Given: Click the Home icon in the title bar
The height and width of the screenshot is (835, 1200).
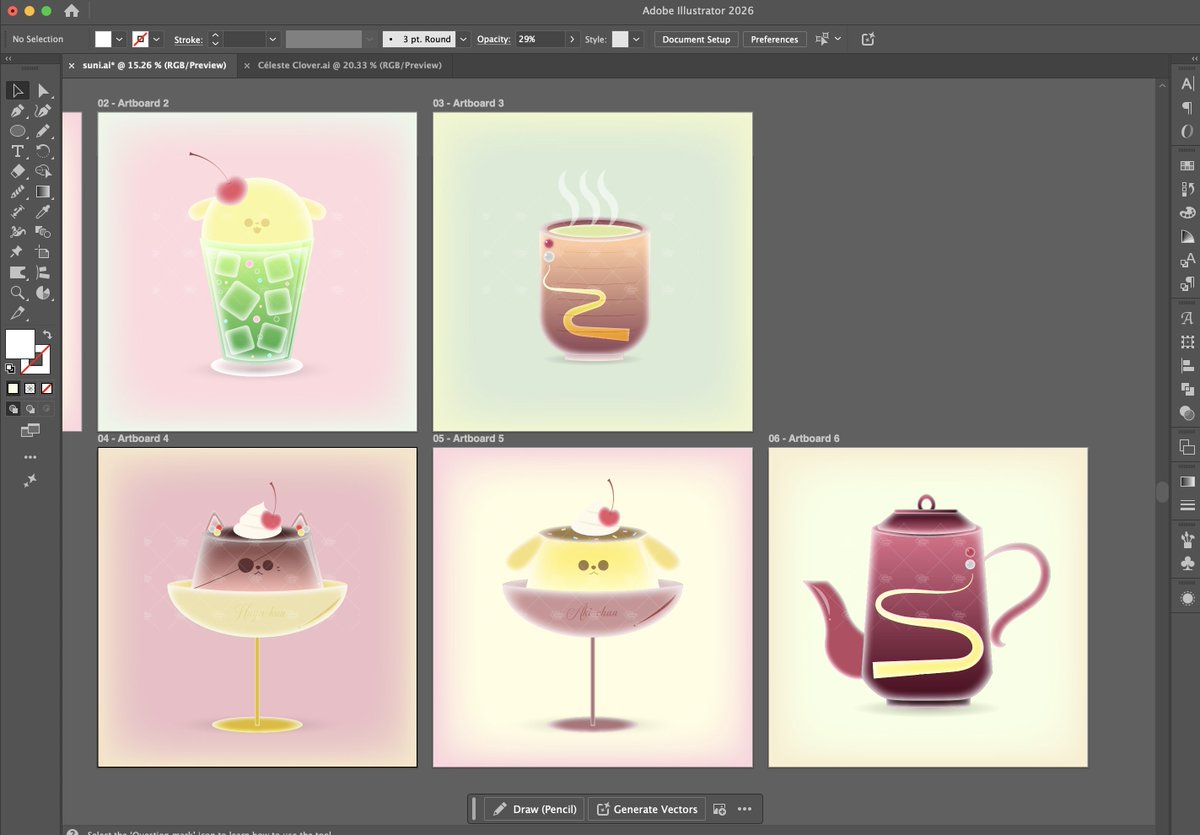Looking at the screenshot, I should click(71, 11).
